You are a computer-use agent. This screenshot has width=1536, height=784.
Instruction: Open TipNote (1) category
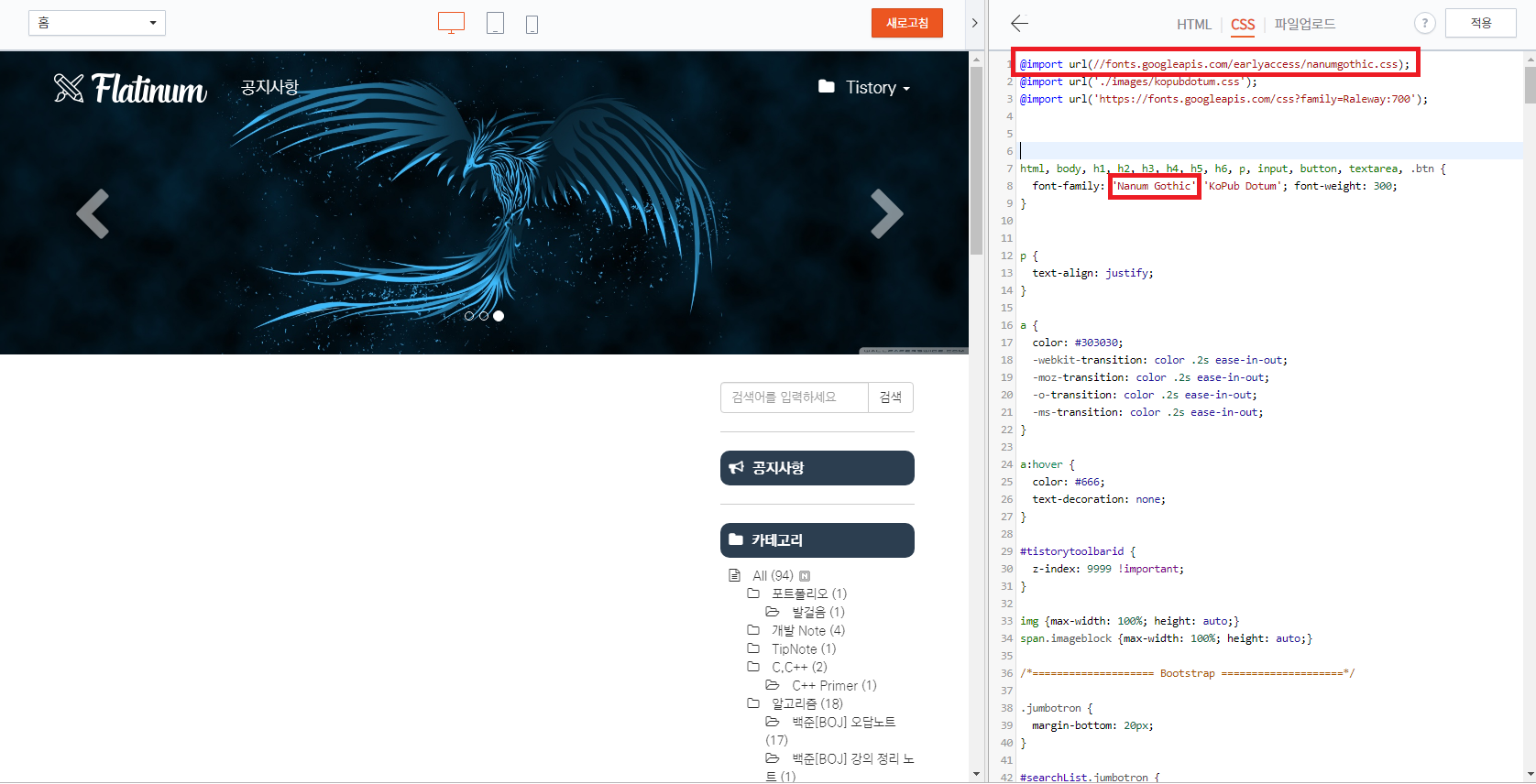pos(804,648)
